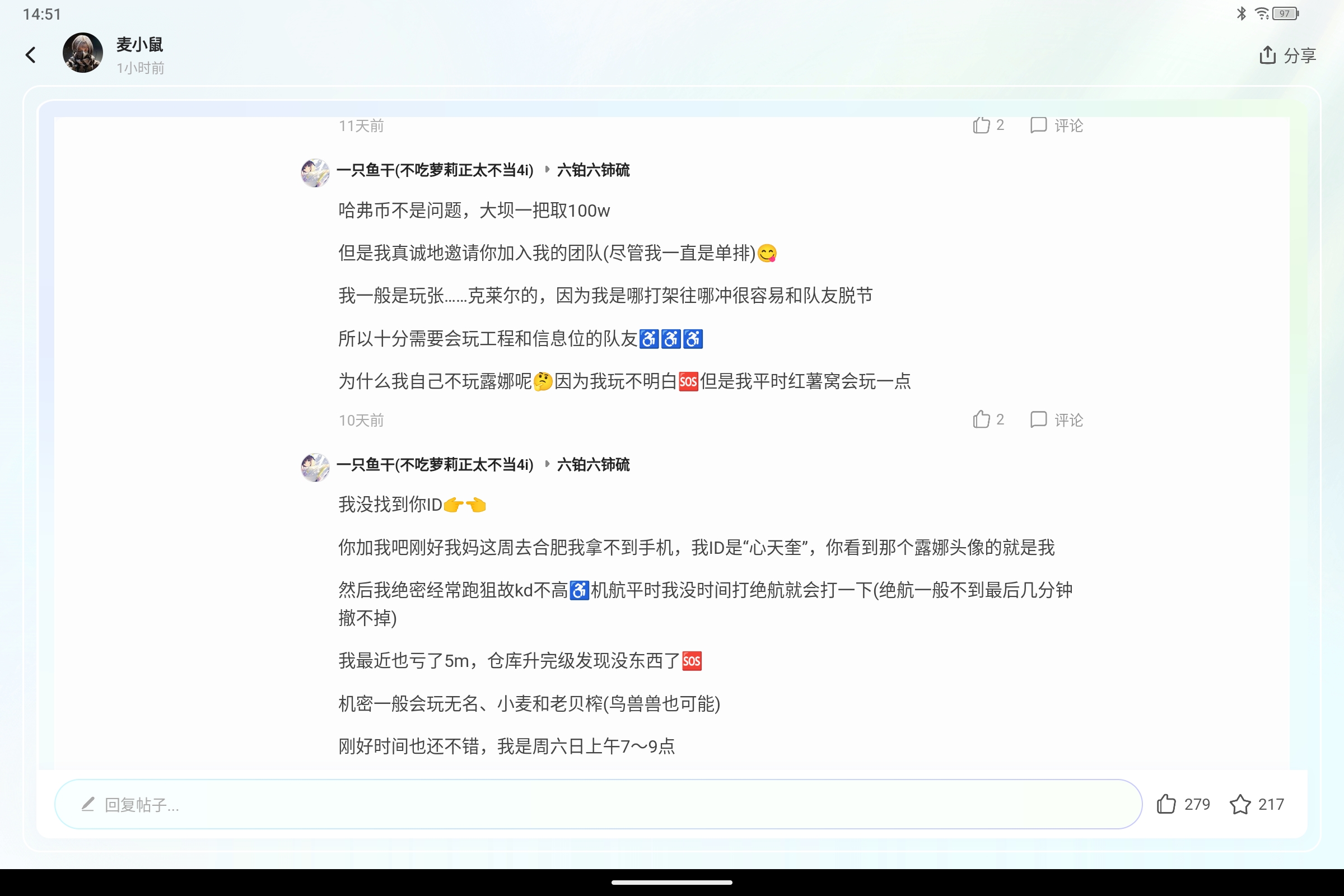
Task: Open 六铂六铈硫 in the 我没找到你ID reply header
Action: coord(593,465)
